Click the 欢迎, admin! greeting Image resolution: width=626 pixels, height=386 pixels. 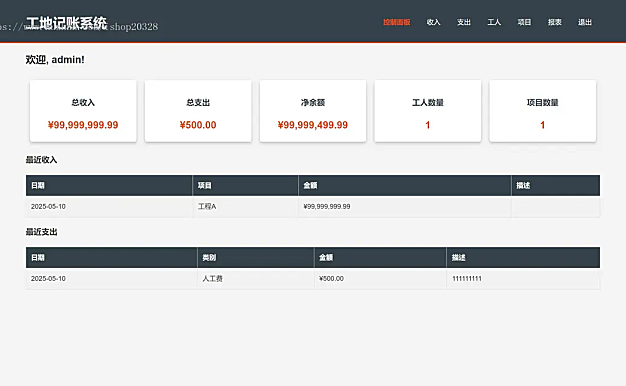[x=55, y=60]
